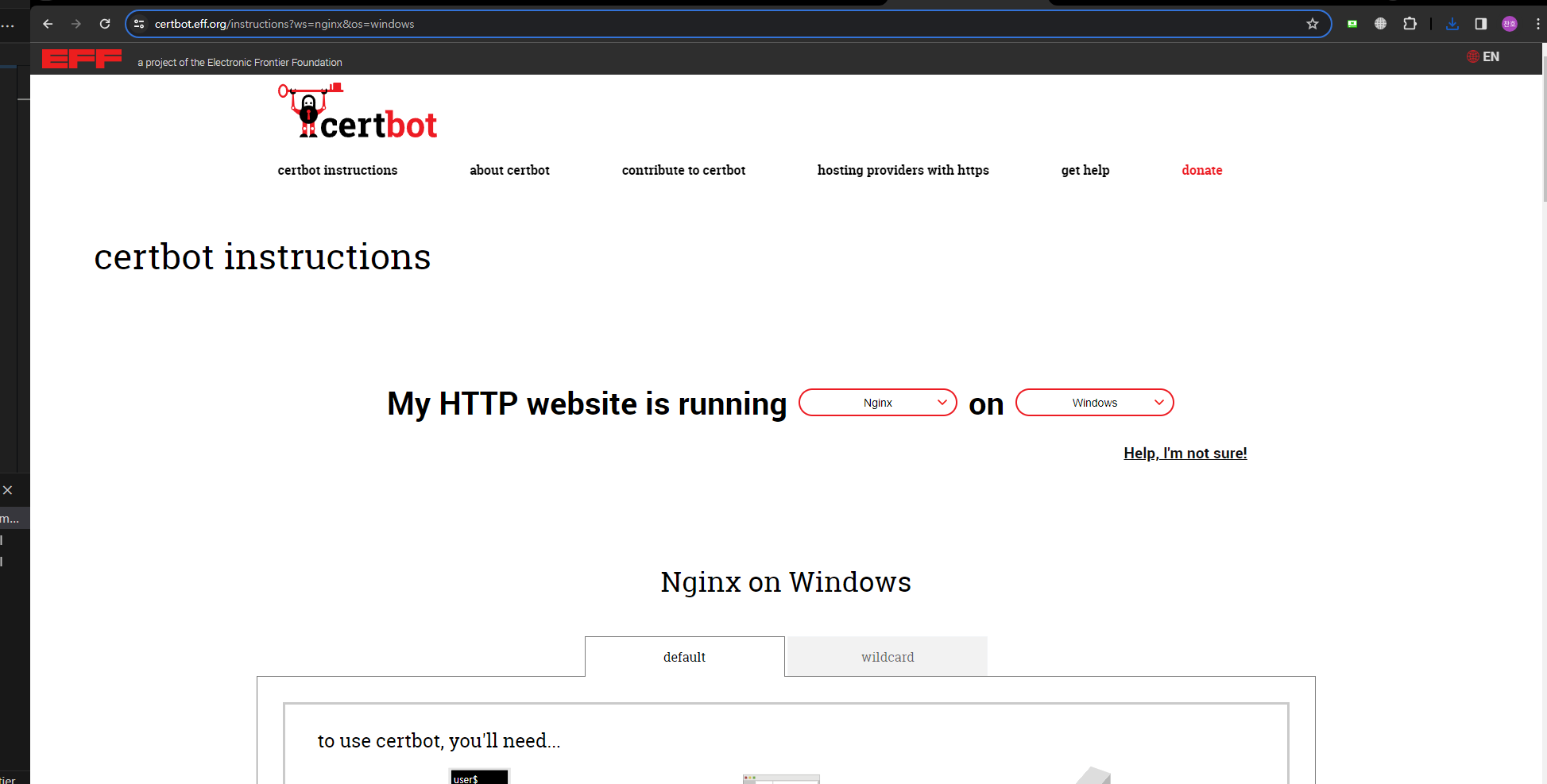1547x784 pixels.
Task: Click the green extension icon in toolbar
Action: (x=1352, y=24)
